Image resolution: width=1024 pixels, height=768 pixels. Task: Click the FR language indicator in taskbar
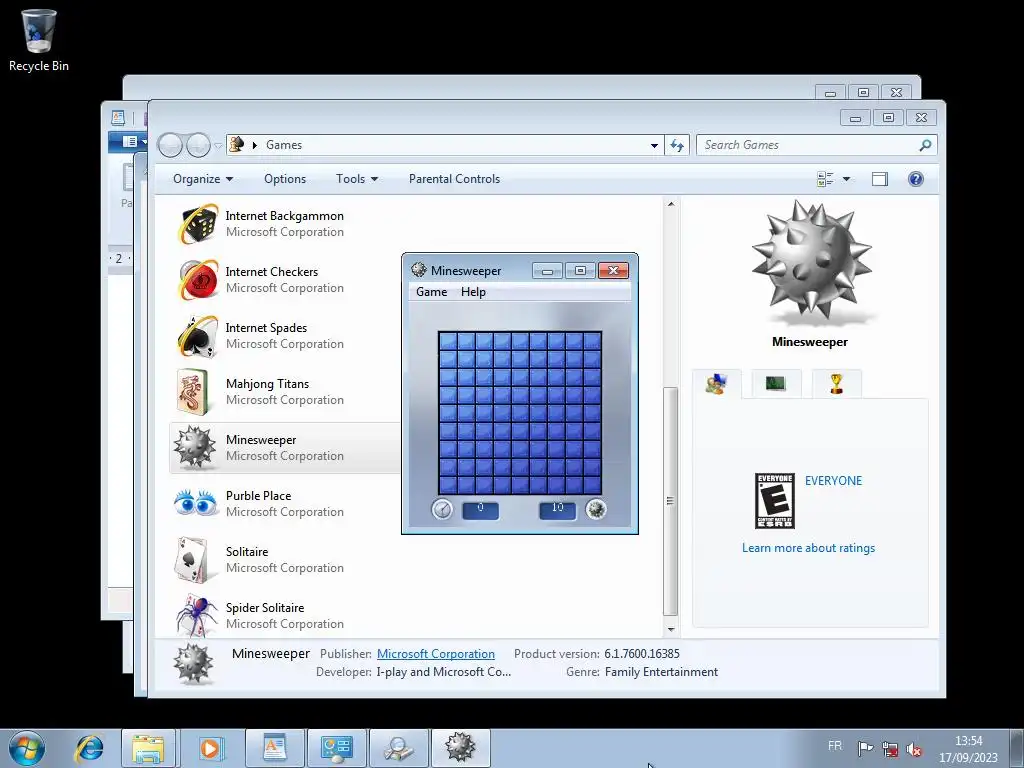click(835, 745)
